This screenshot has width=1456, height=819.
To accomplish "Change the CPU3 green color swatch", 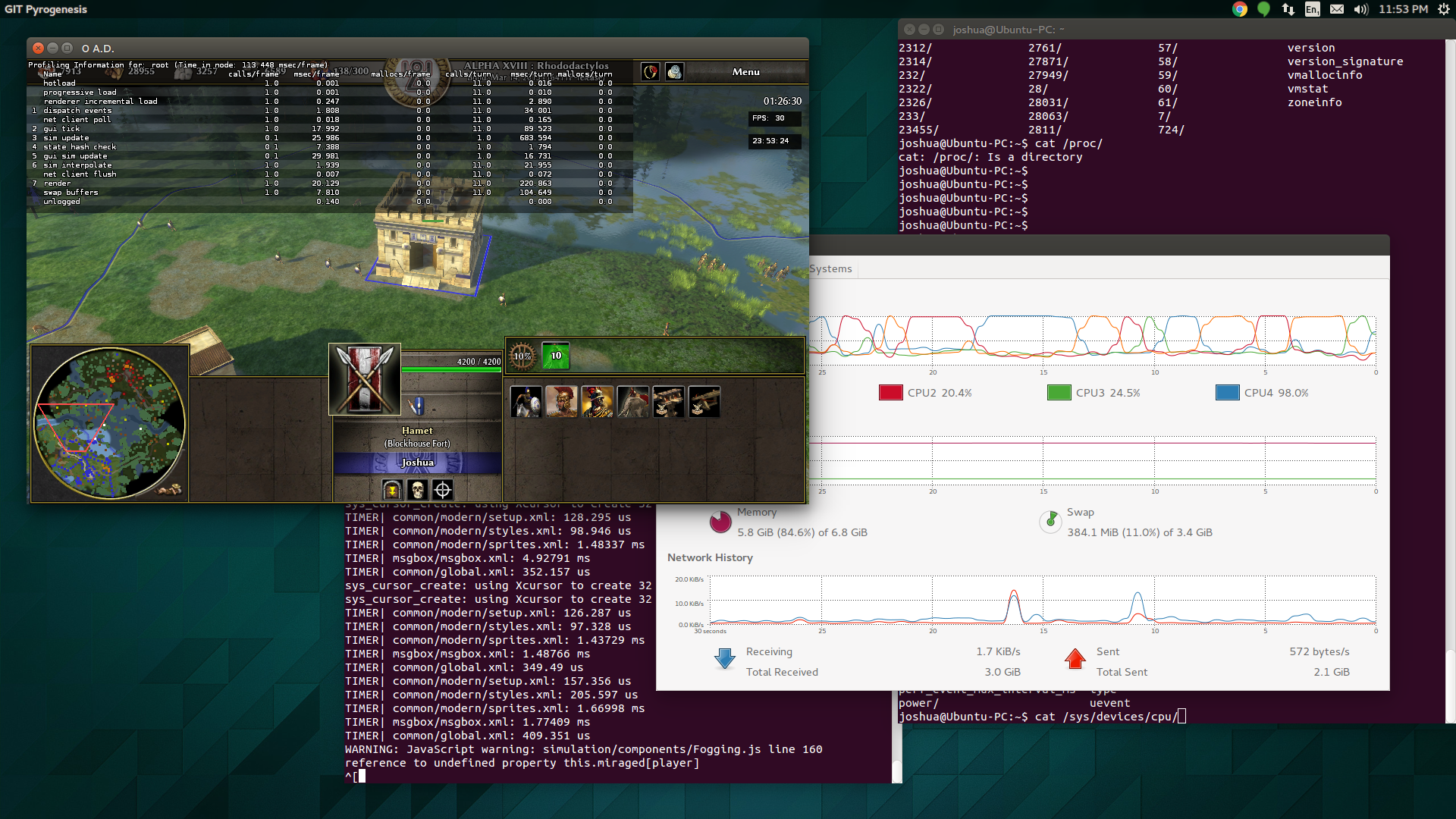I will tap(1059, 393).
